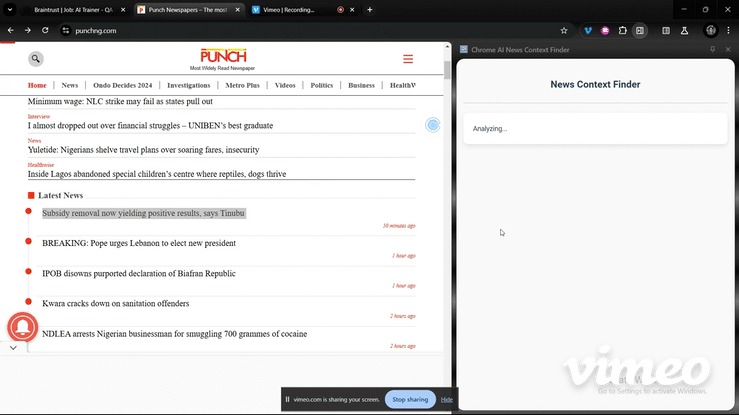Open the News menu item
This screenshot has height=415, width=739.
coord(69,85)
